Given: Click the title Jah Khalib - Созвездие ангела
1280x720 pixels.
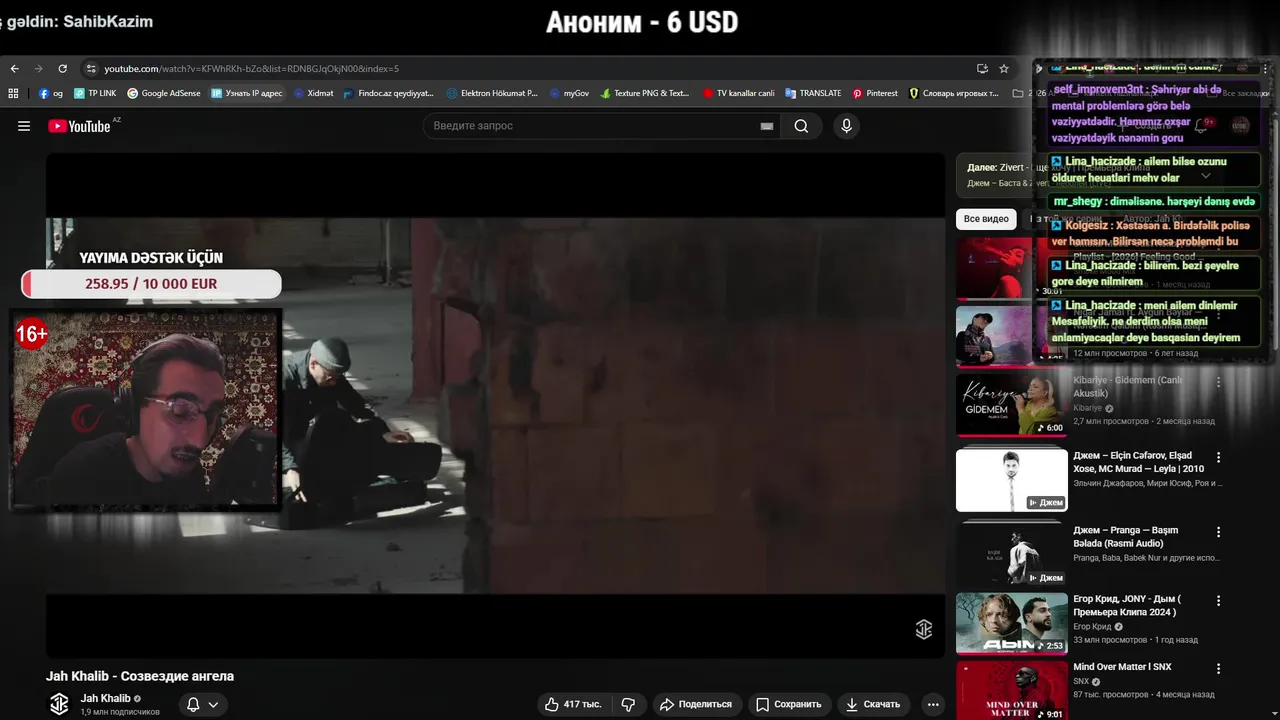Looking at the screenshot, I should point(140,676).
